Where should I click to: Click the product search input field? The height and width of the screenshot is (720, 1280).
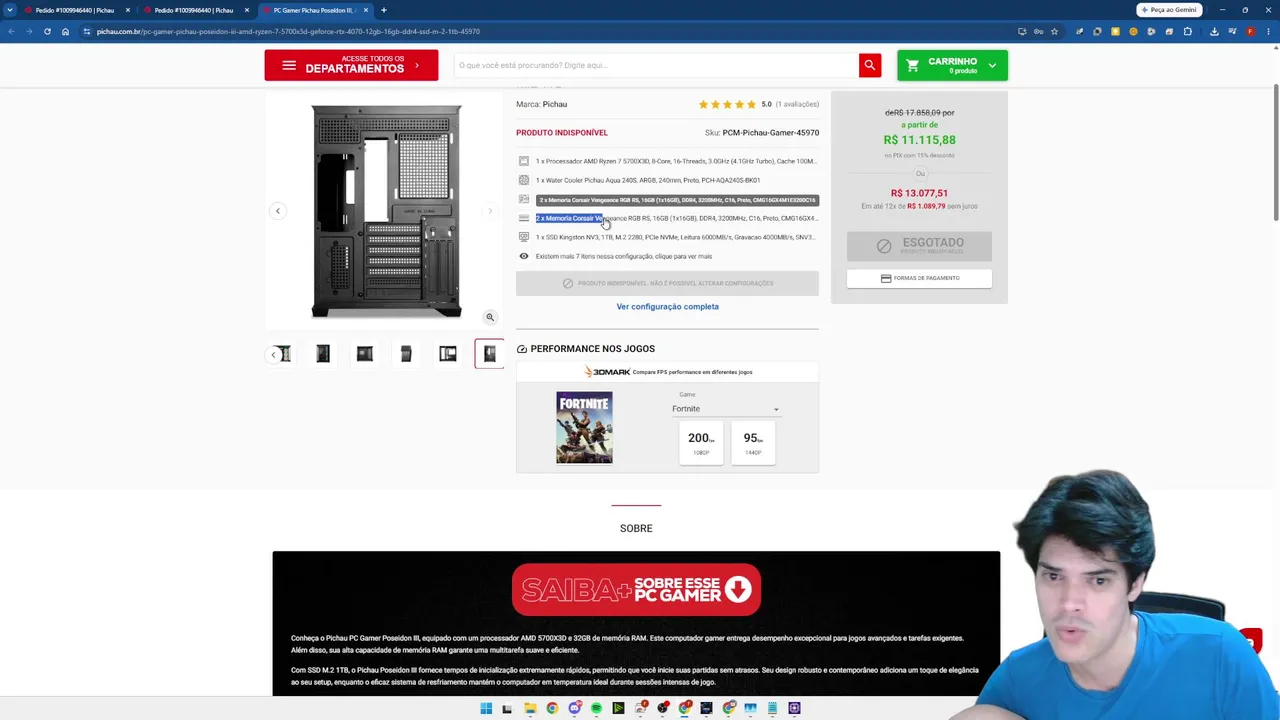[x=656, y=65]
